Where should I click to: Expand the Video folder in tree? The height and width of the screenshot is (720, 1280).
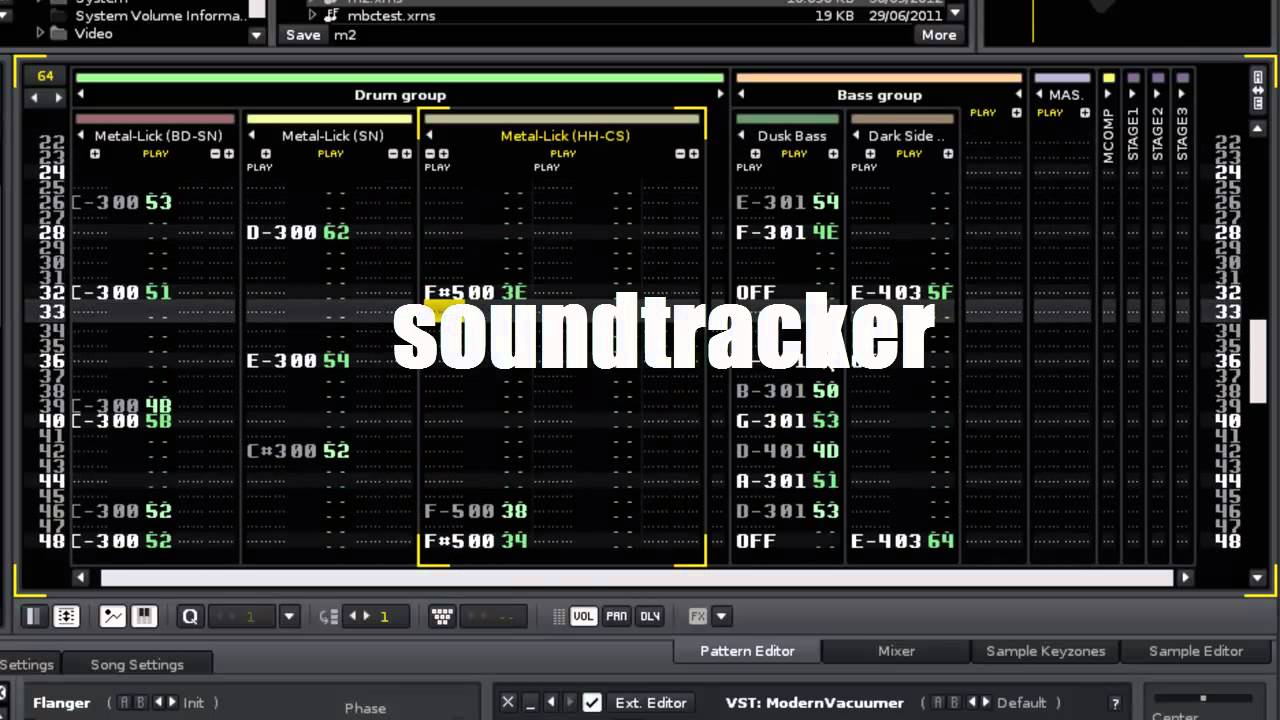point(41,33)
